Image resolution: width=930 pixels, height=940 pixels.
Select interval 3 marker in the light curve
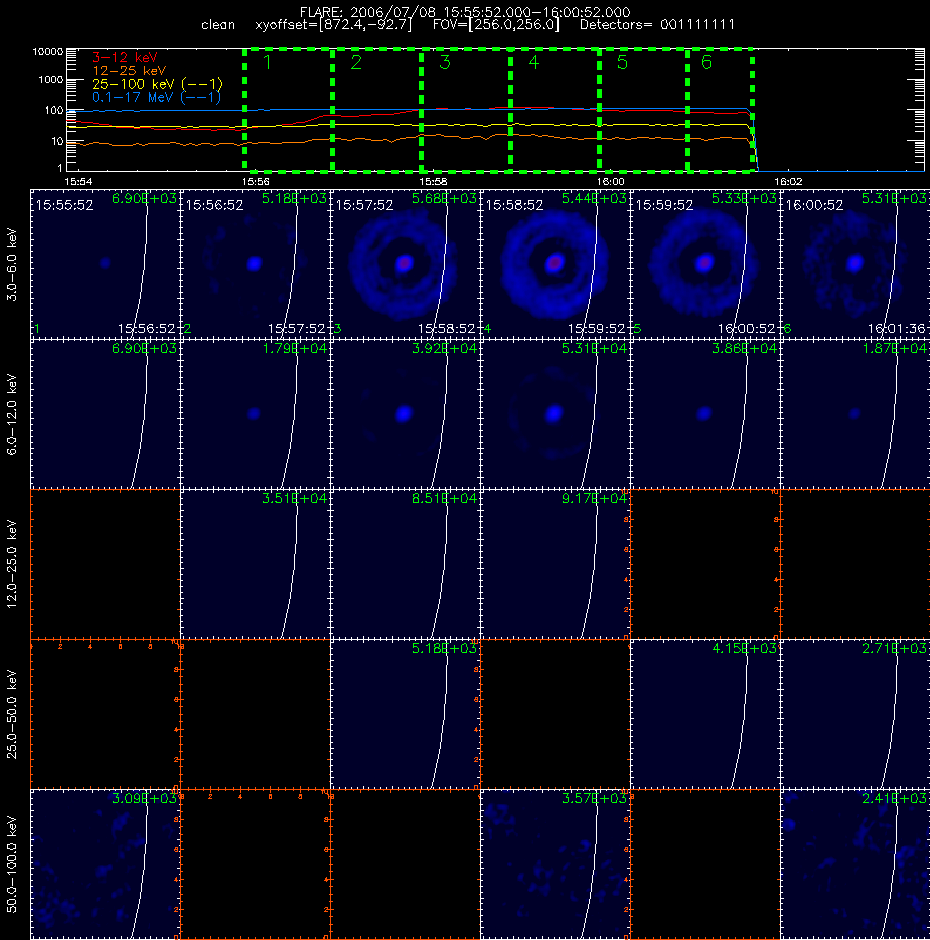(445, 62)
